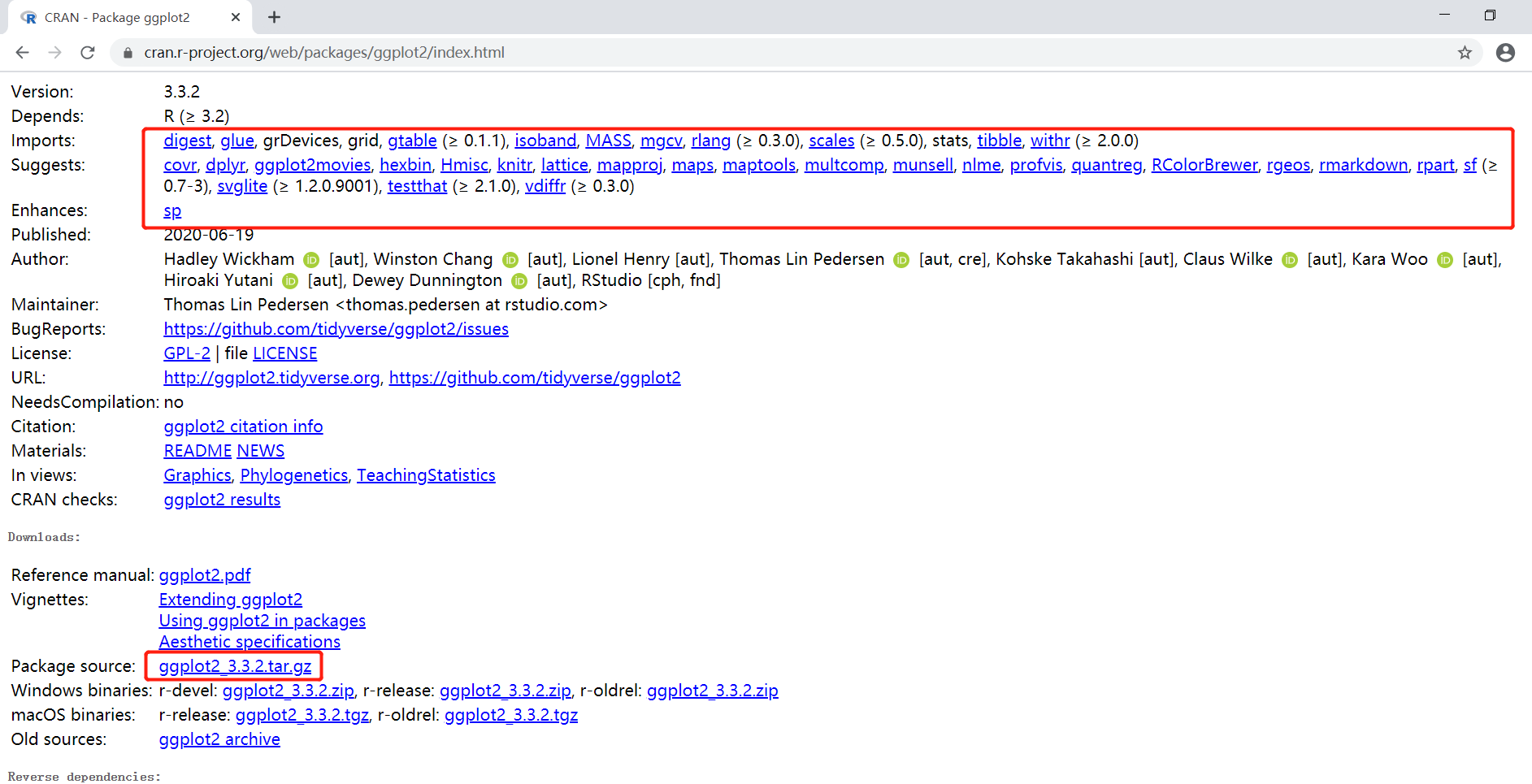Open the README materials link
This screenshot has height=784, width=1532.
[x=198, y=451]
